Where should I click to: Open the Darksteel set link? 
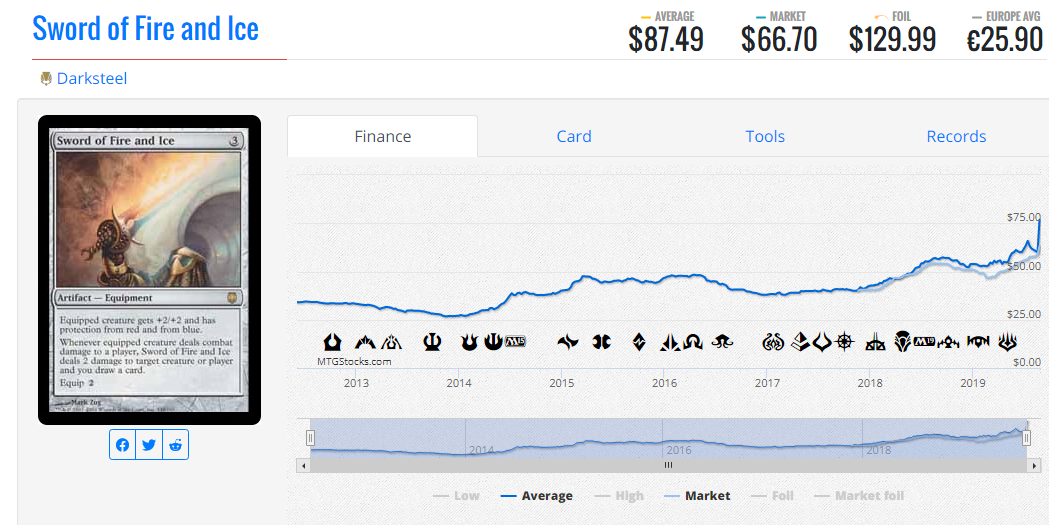pos(92,79)
